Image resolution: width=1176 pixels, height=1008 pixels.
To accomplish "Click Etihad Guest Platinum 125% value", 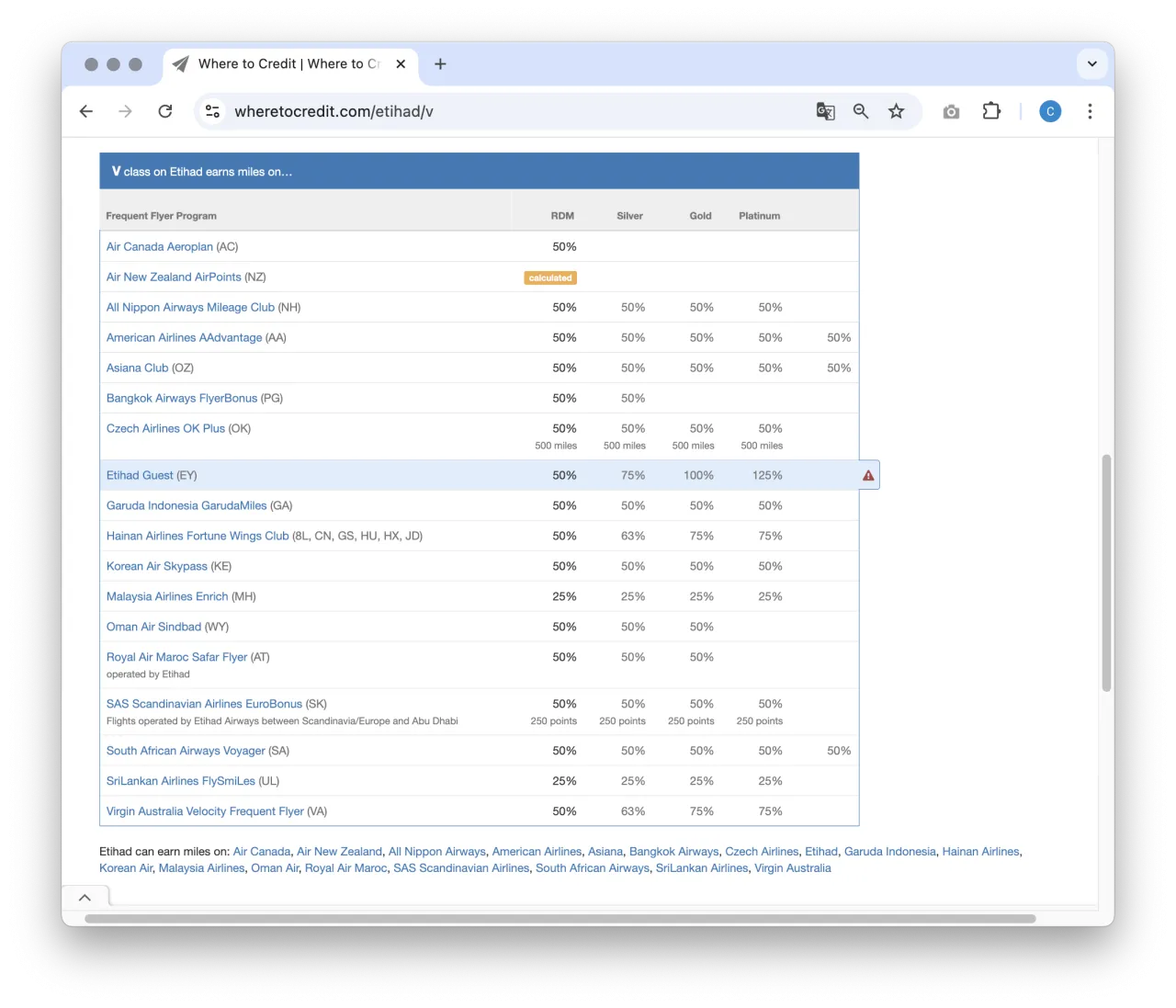I will tap(767, 475).
